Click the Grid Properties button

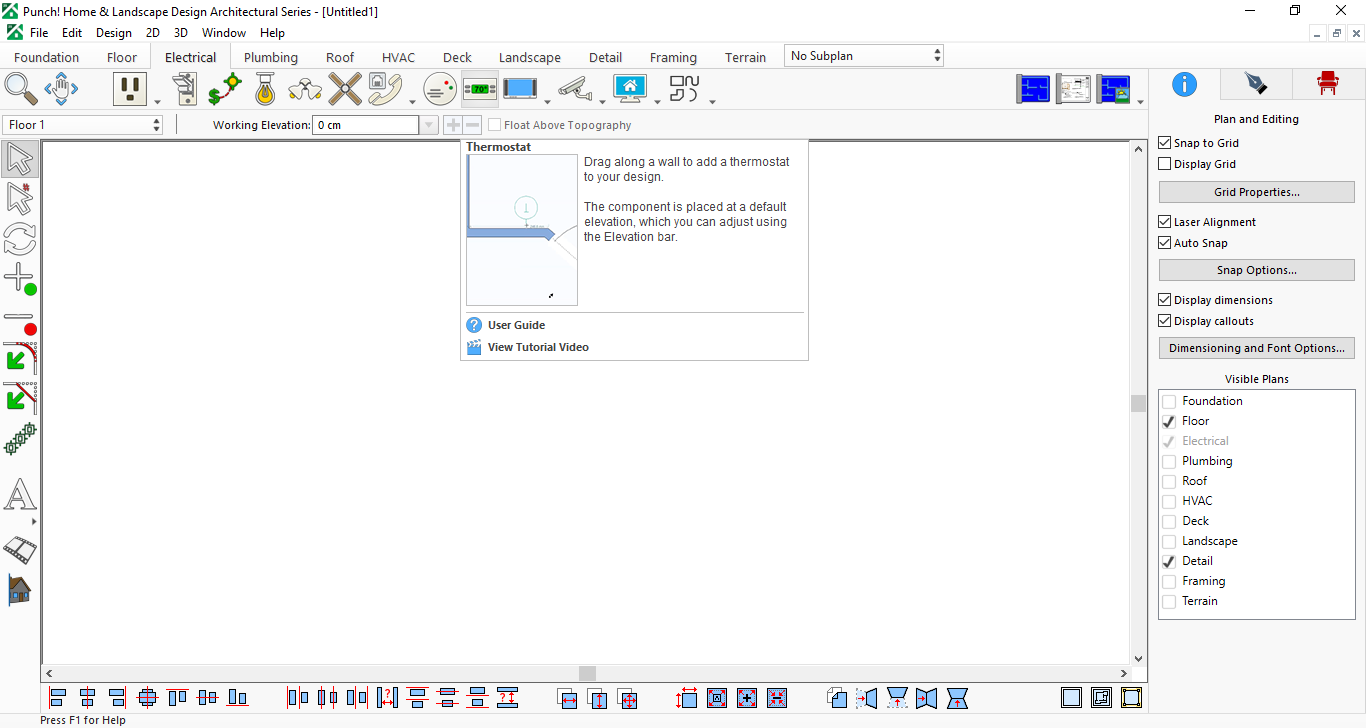[x=1257, y=192]
